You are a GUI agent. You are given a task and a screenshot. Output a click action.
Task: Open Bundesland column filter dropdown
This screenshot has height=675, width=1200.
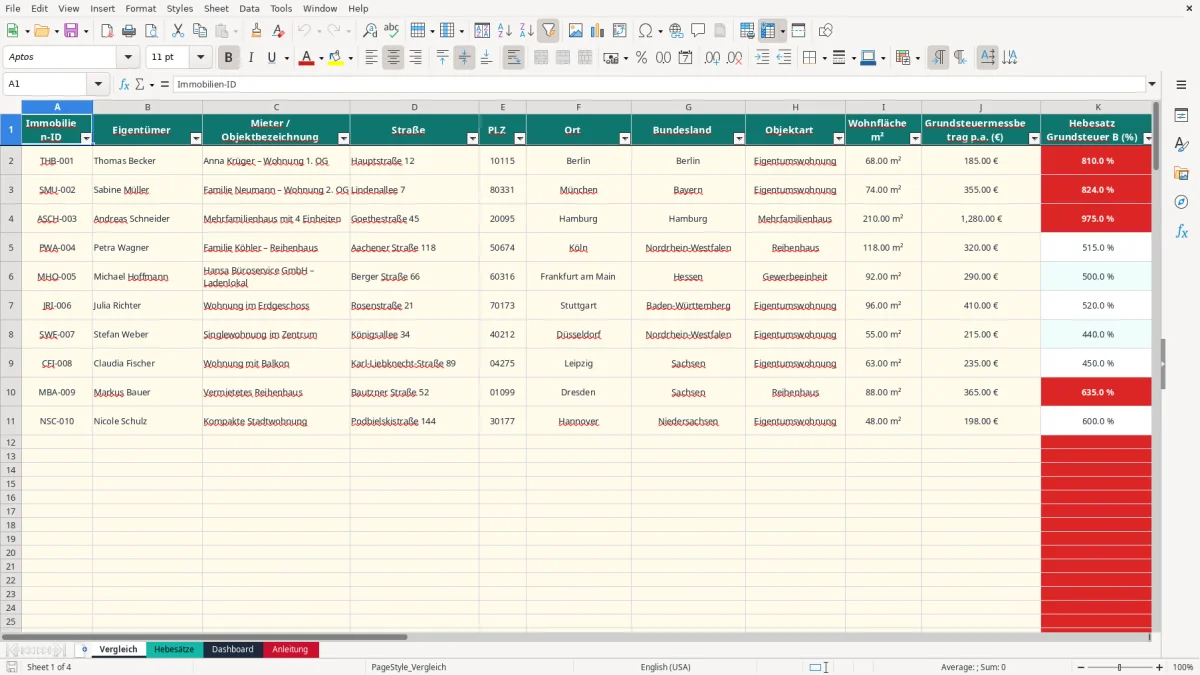pyautogui.click(x=737, y=138)
